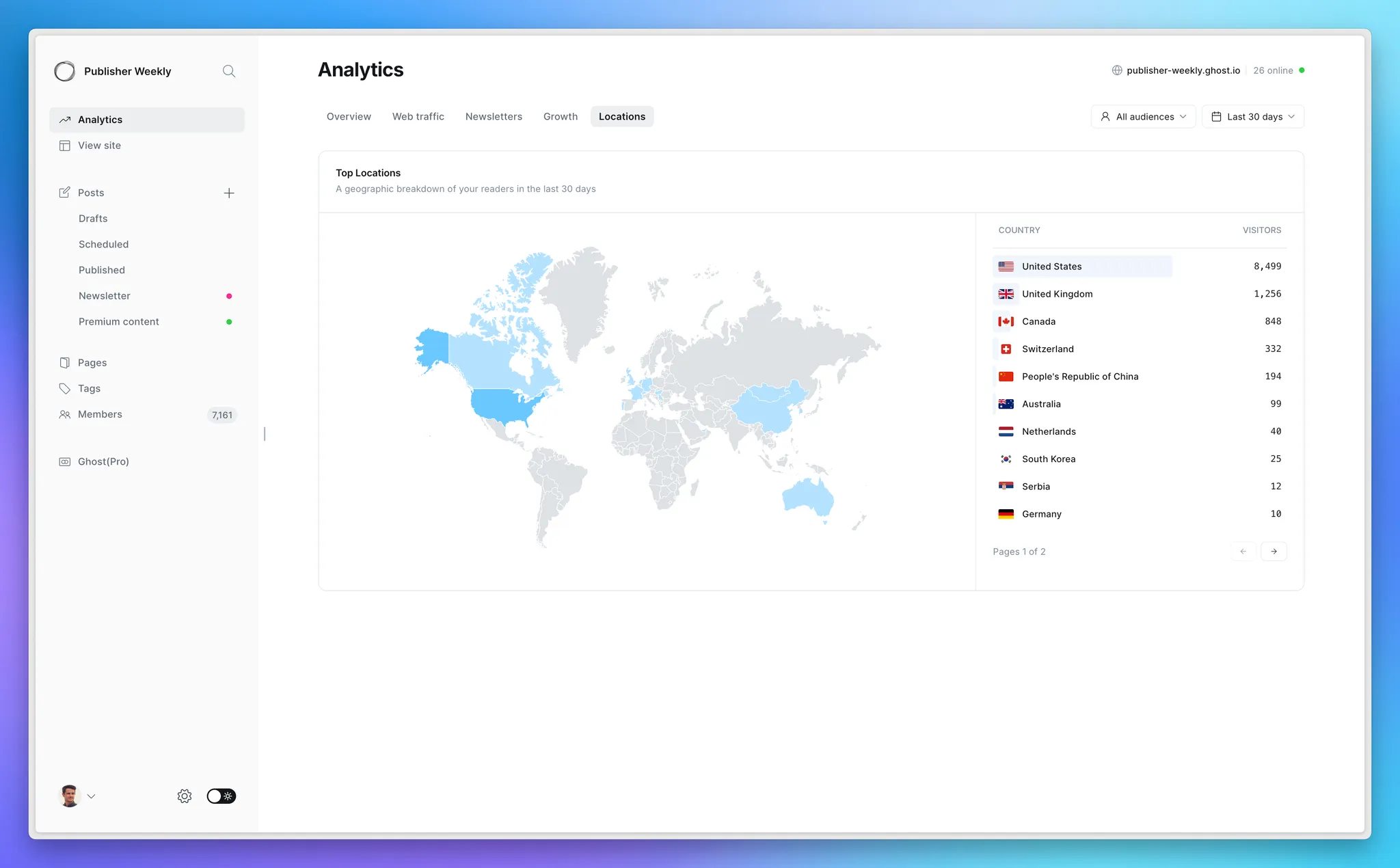Image resolution: width=1400 pixels, height=868 pixels.
Task: Click the plus icon next to Posts
Action: (x=229, y=193)
